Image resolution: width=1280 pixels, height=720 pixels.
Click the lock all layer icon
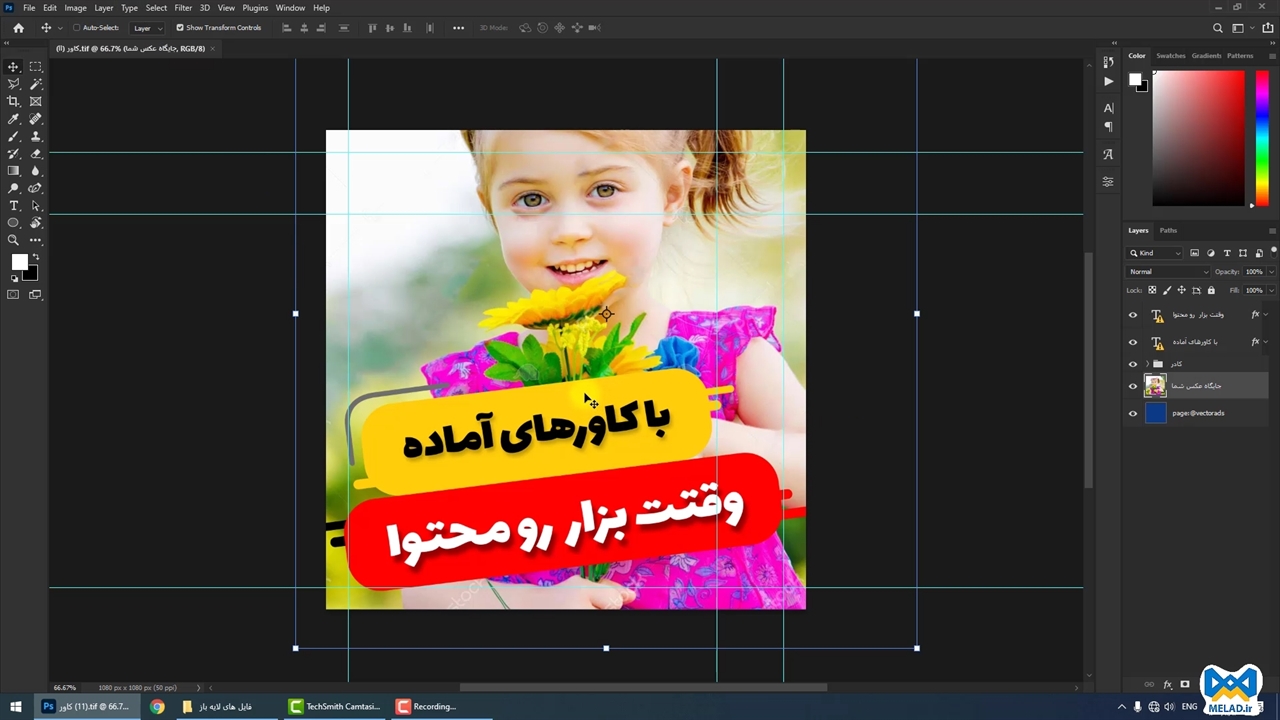[1211, 290]
